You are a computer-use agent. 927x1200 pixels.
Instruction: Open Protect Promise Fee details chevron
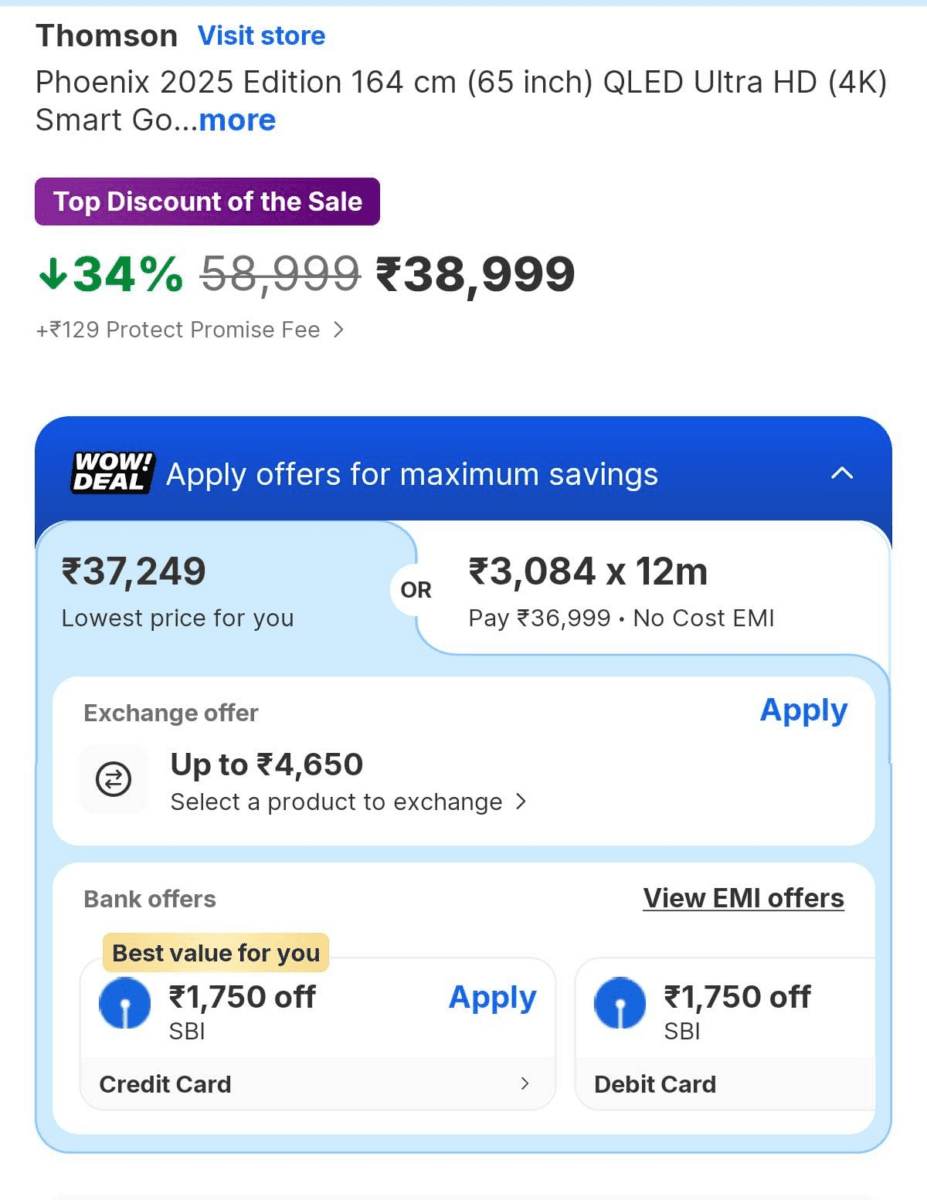pyautogui.click(x=339, y=330)
